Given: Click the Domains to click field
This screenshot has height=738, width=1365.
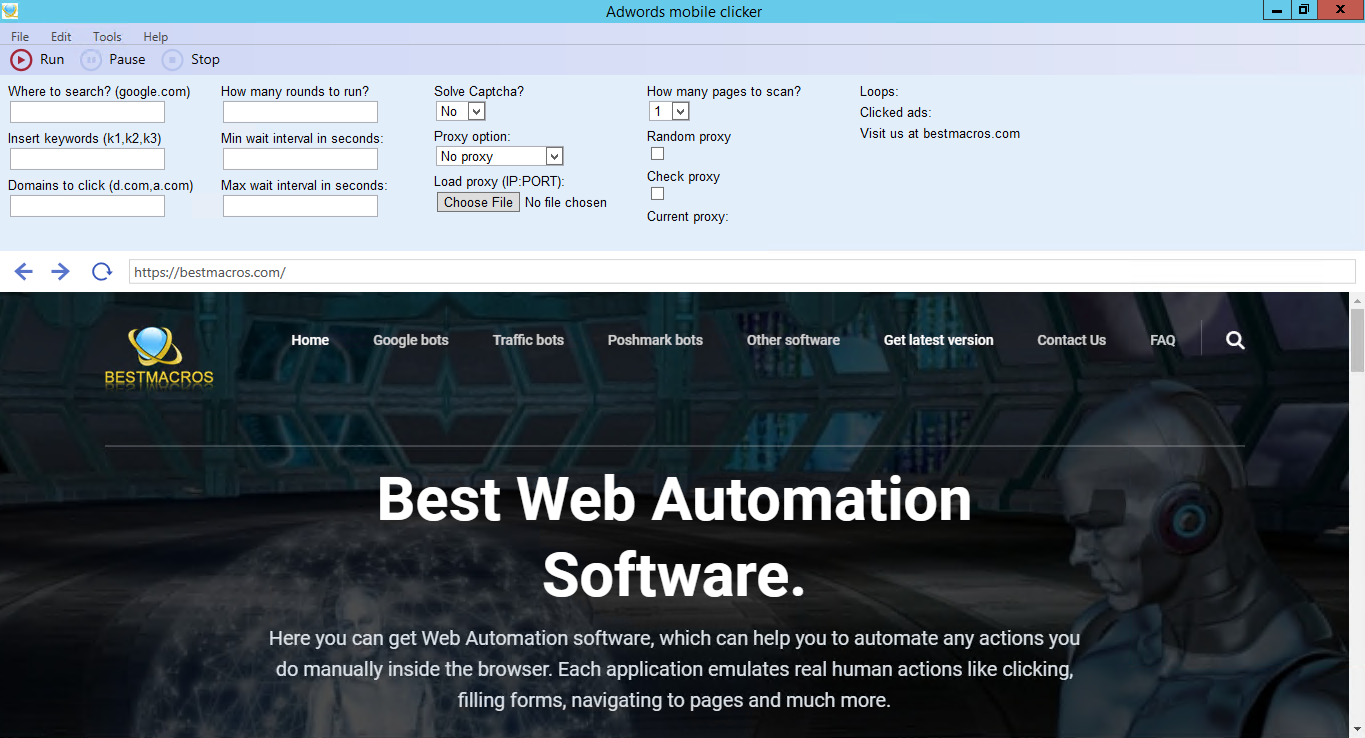Looking at the screenshot, I should point(87,206).
